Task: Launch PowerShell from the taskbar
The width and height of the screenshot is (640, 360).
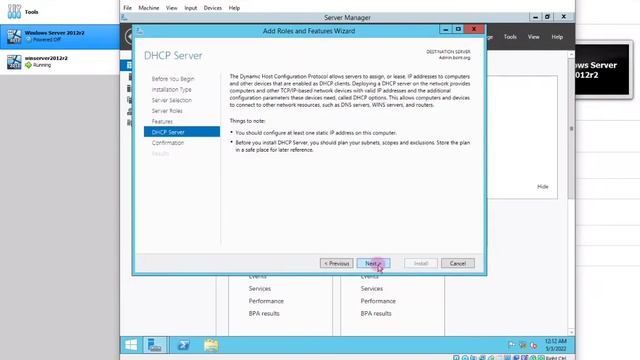Action: coord(183,345)
